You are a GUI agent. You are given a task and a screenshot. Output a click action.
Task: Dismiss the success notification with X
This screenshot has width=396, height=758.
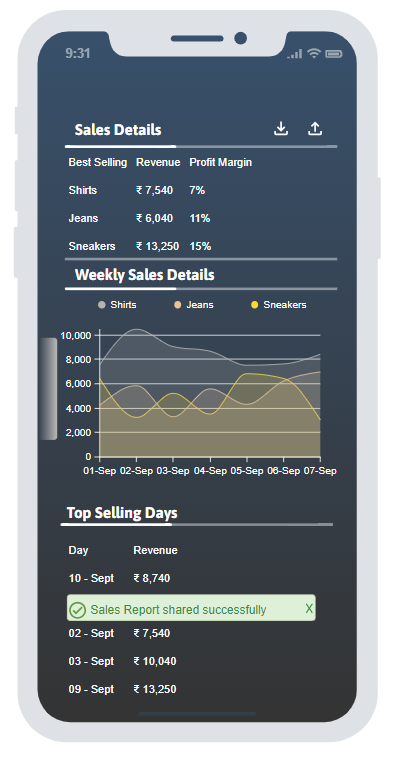309,609
